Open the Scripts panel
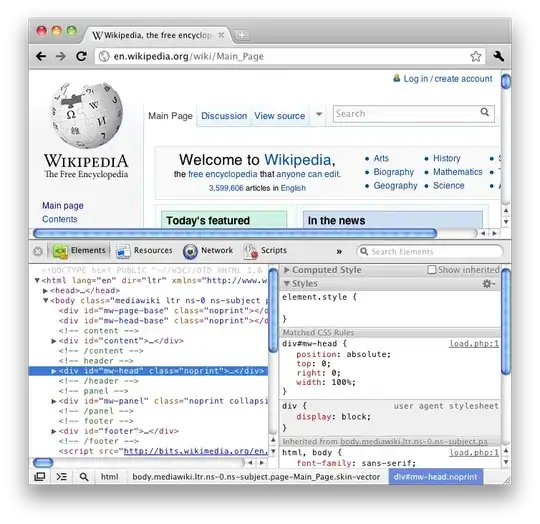 265,251
